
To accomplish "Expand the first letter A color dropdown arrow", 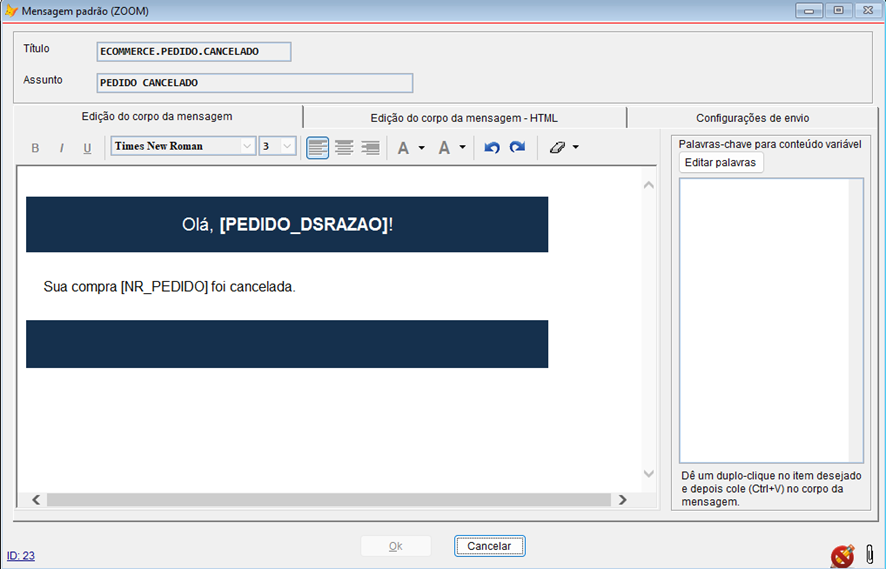I will click(x=422, y=148).
